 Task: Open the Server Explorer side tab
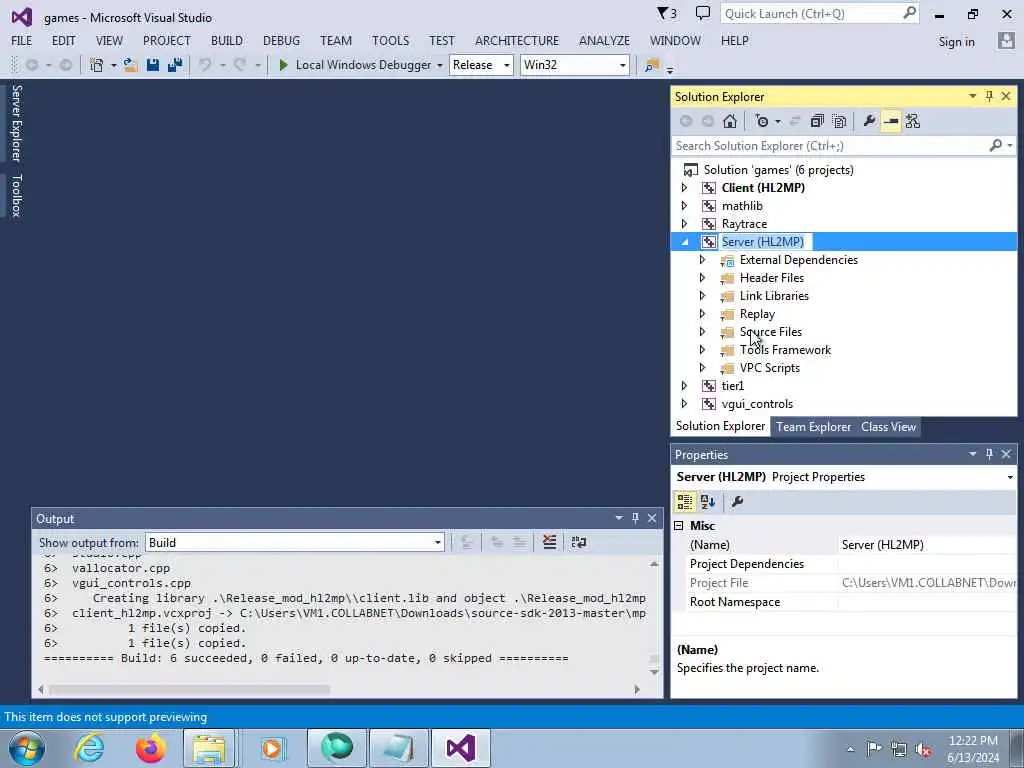[x=16, y=123]
